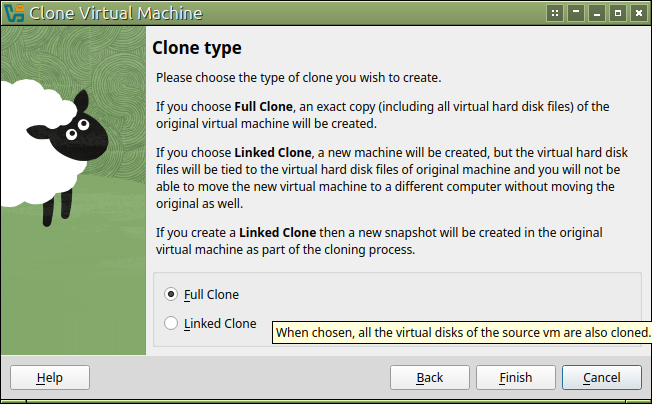Screen dimensions: 652x404
Task: Click the VirtualBox icon in the title bar
Action: tap(13, 13)
